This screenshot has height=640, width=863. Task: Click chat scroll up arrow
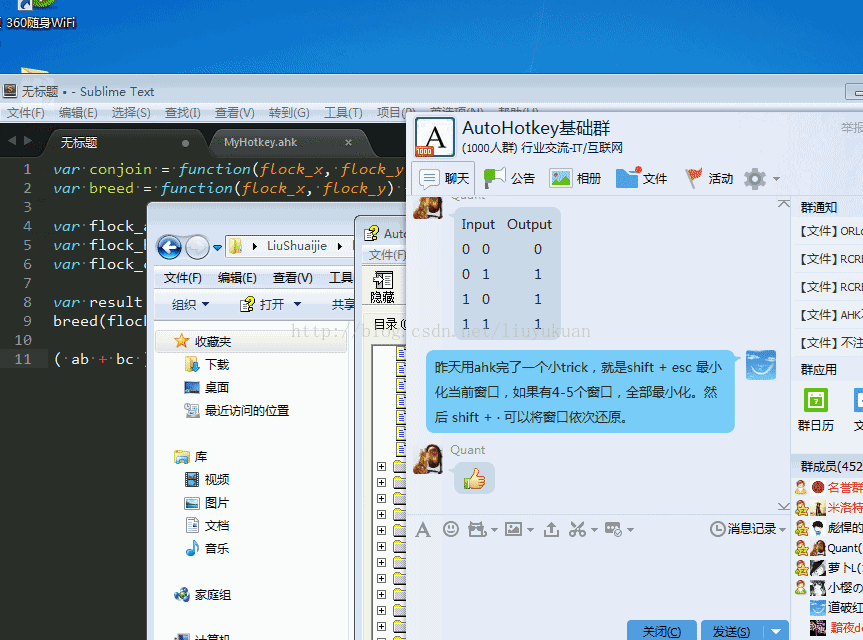784,204
